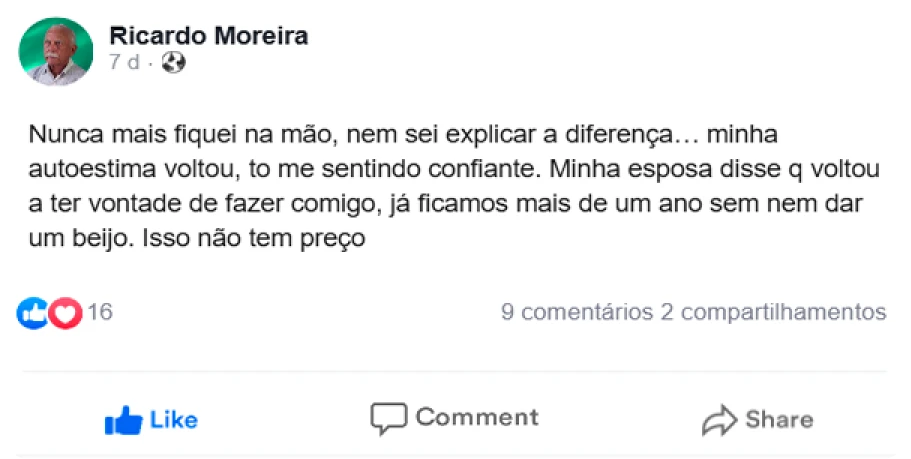Click the "Like" text label
Image resolution: width=911 pixels, height=459 pixels.
(x=174, y=420)
